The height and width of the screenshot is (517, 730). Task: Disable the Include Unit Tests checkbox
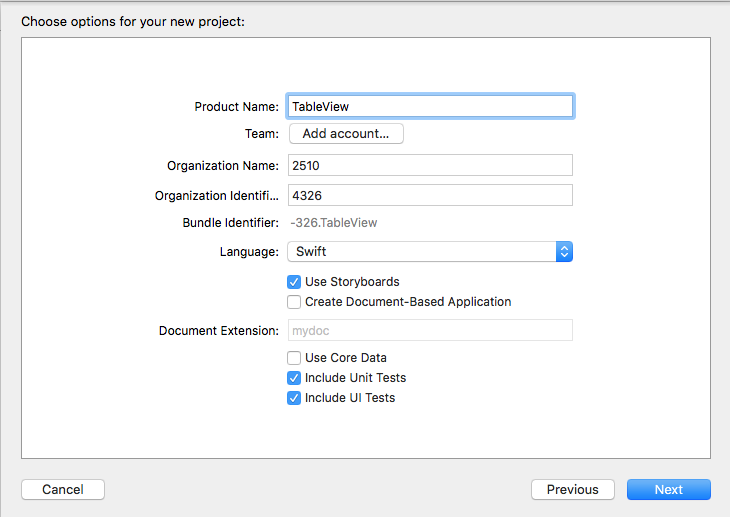294,378
